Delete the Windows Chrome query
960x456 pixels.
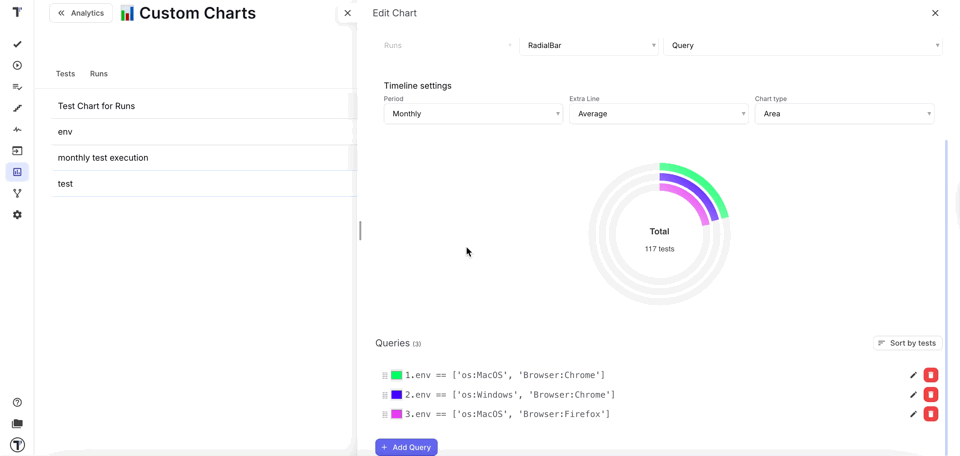pyautogui.click(x=931, y=395)
